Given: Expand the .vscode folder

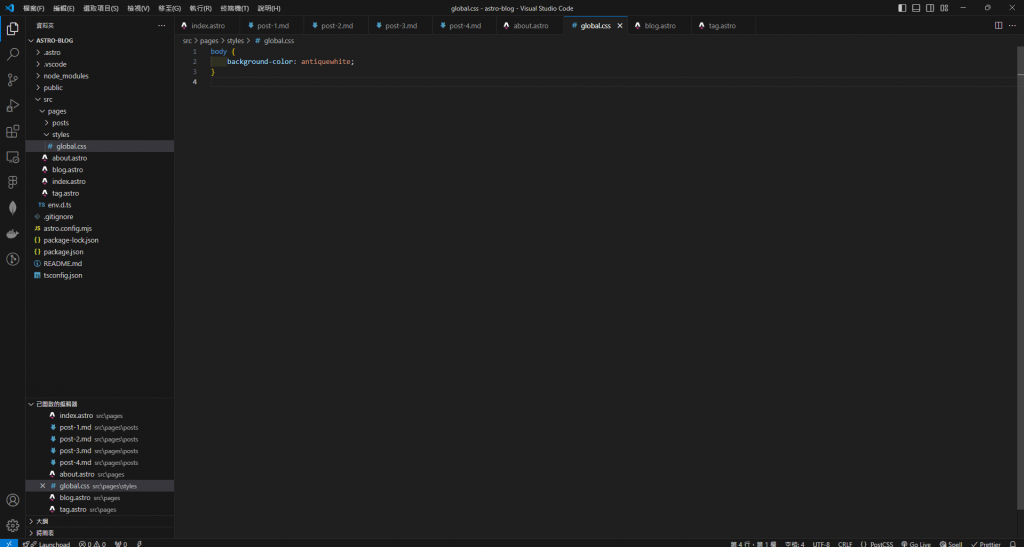Looking at the screenshot, I should pyautogui.click(x=100, y=64).
